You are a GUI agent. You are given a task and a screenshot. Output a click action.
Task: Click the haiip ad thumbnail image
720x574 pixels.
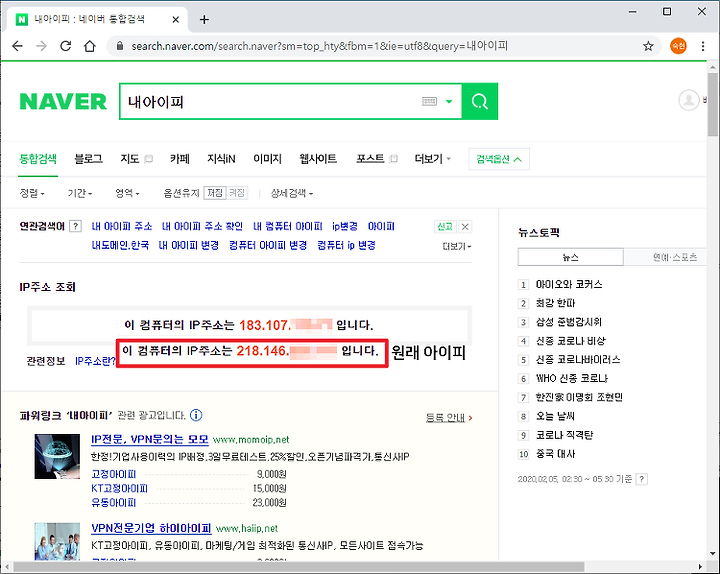tap(57, 541)
